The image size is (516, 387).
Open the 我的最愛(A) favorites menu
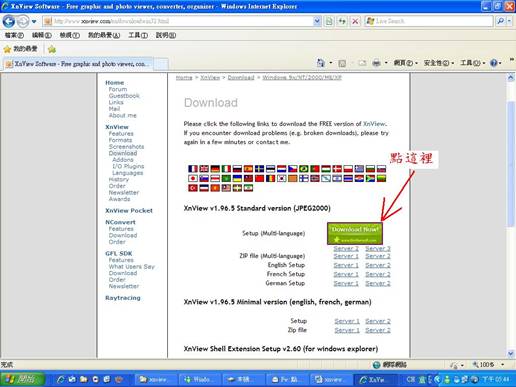point(104,35)
